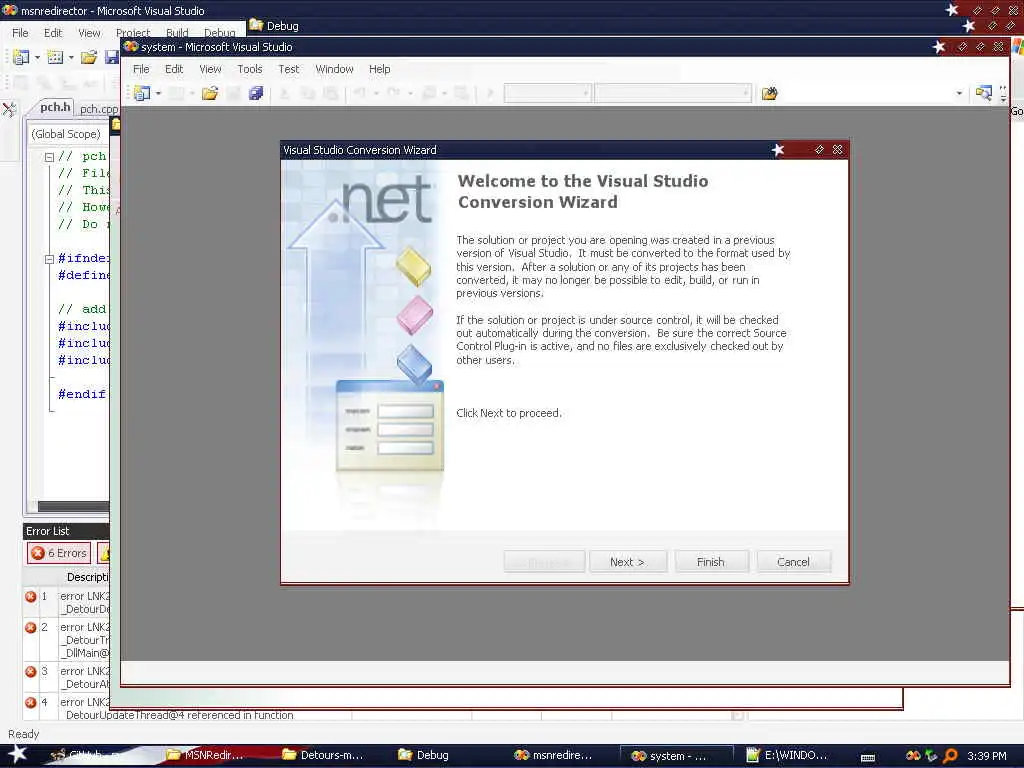Click Toolbox icon on left edge
The width and height of the screenshot is (1024, 768).
point(9,109)
